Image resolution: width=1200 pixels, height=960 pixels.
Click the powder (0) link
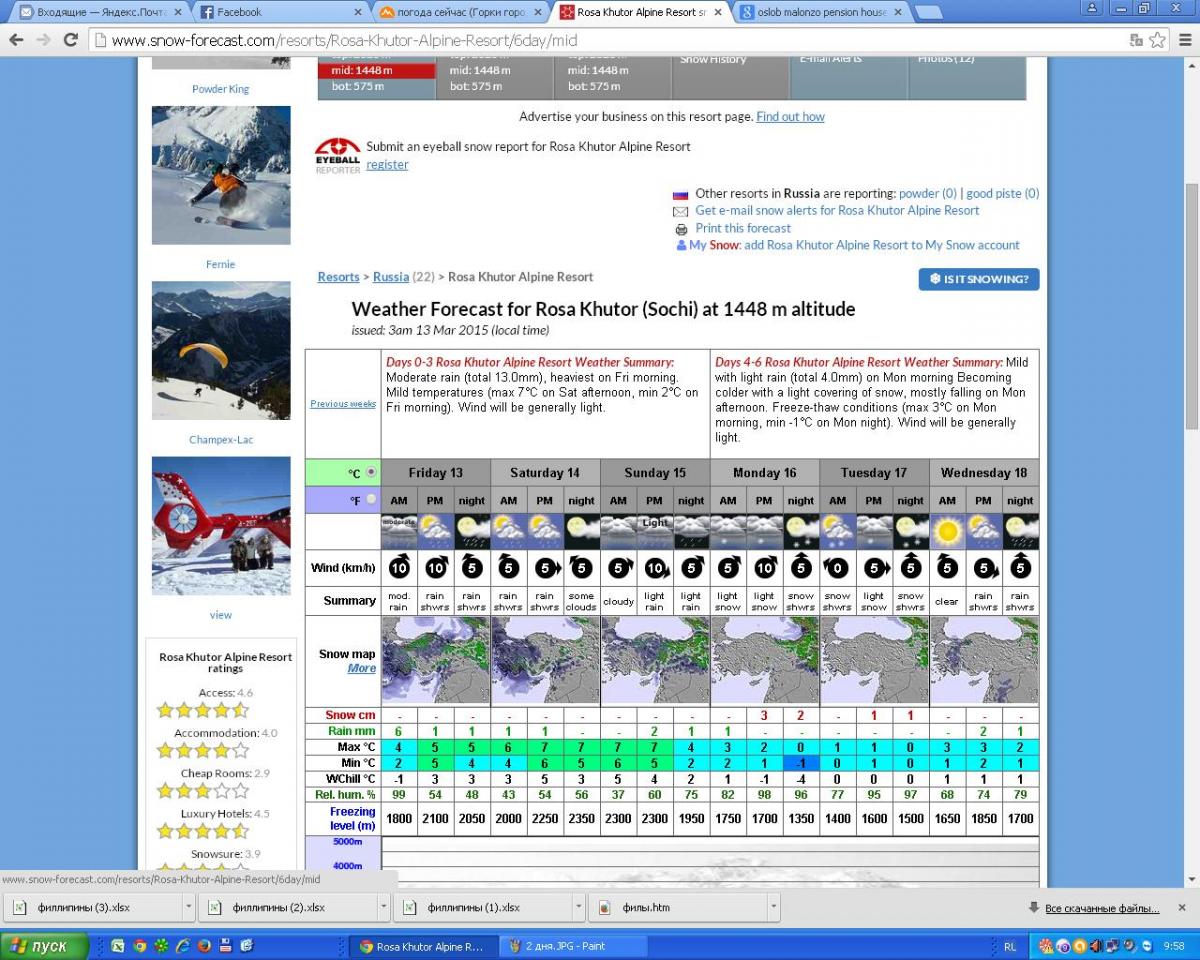928,194
